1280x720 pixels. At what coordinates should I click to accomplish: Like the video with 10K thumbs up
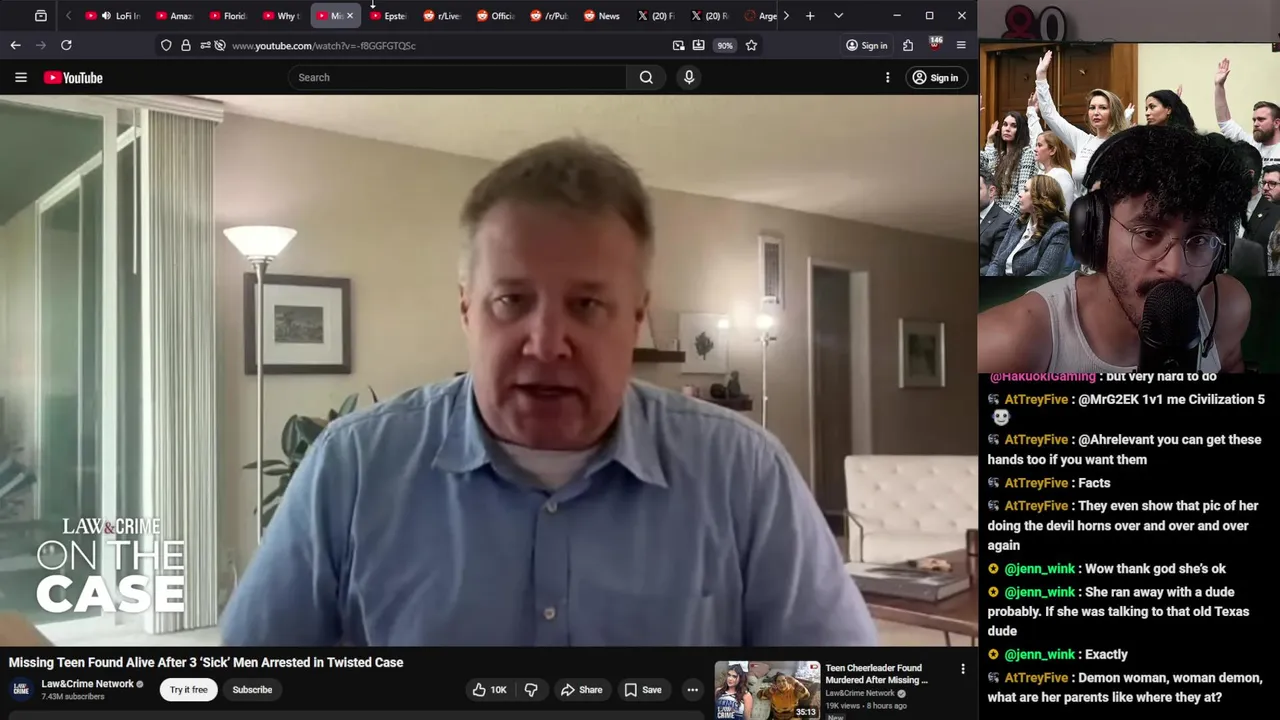point(490,689)
